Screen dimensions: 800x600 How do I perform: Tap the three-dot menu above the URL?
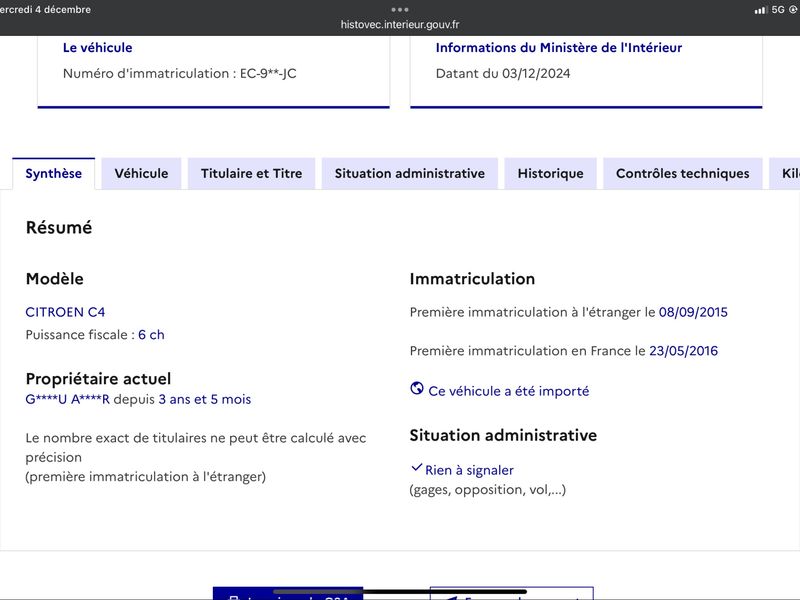pyautogui.click(x=400, y=9)
